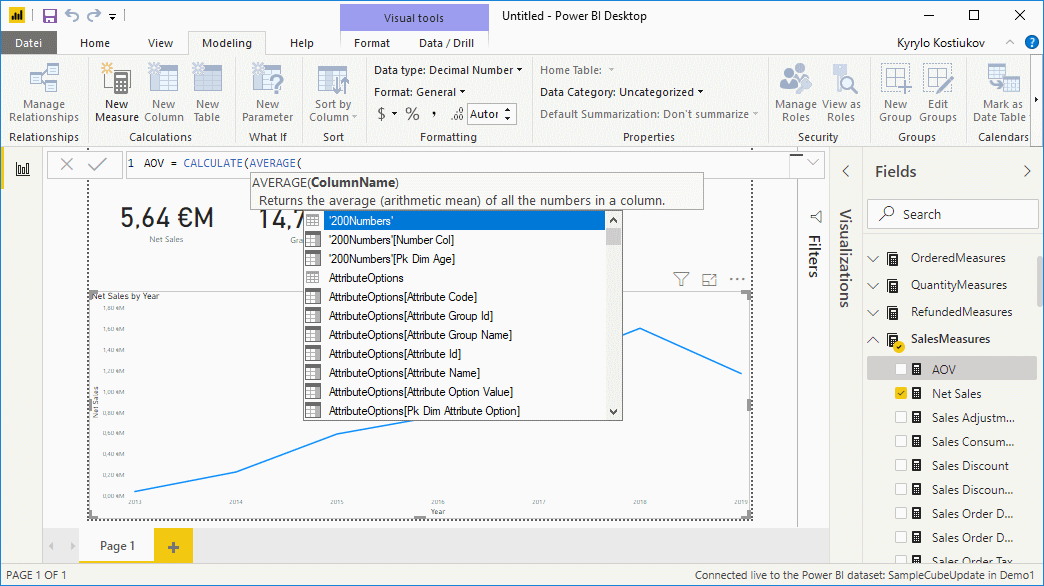Image resolution: width=1044 pixels, height=586 pixels.
Task: Collapse the Fields pane arrow
Action: [1027, 172]
